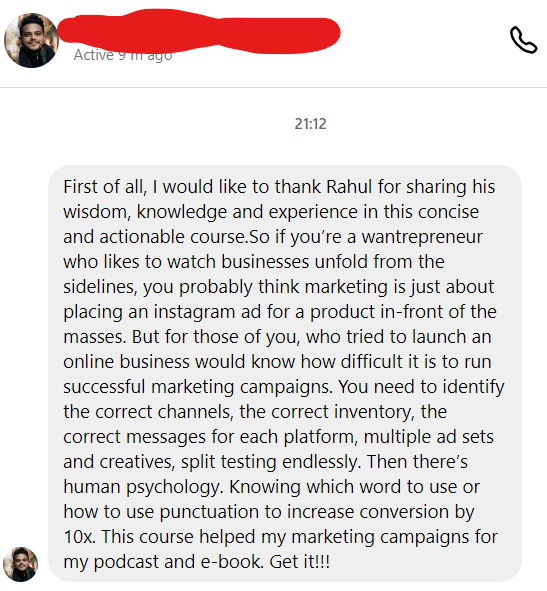Click the words "Get it!!!" ending the message
The width and height of the screenshot is (547, 591).
tap(300, 562)
